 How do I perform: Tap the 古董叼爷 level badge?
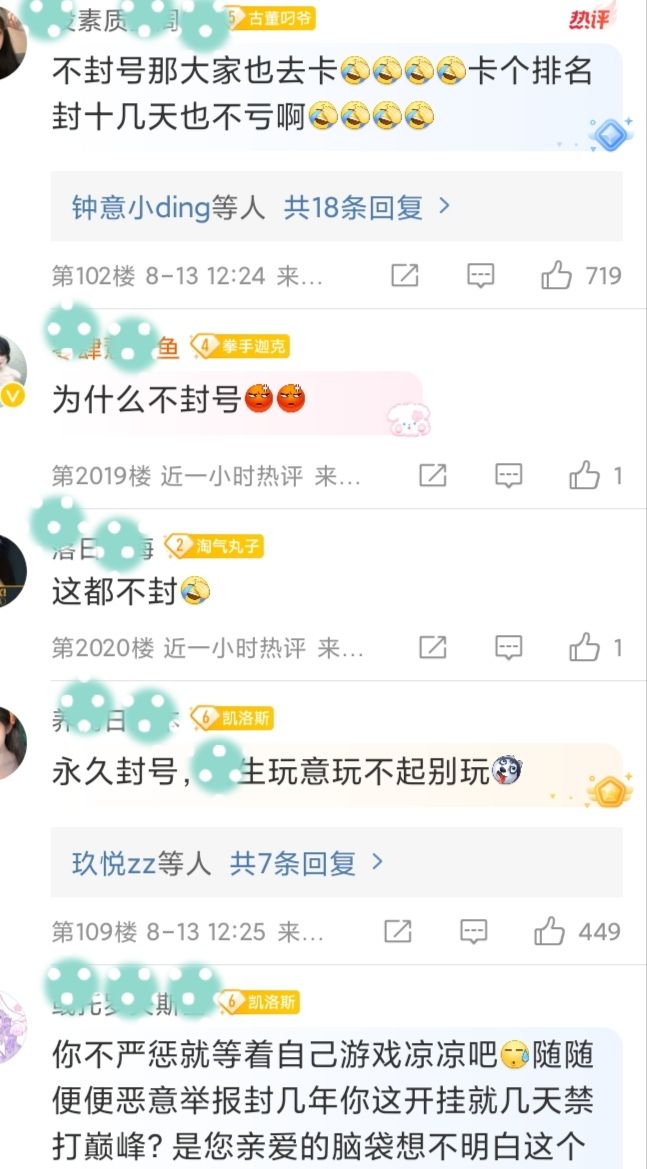tap(270, 18)
